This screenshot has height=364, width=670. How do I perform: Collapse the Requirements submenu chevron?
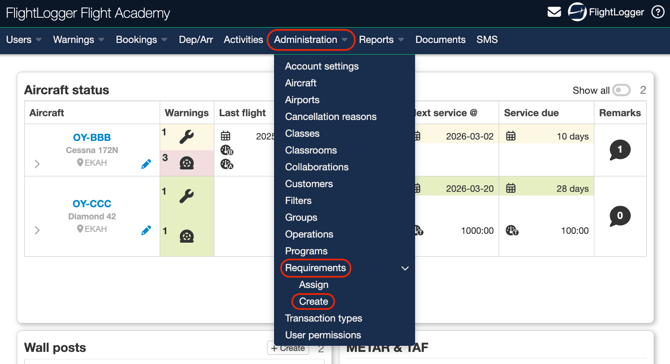click(x=405, y=268)
